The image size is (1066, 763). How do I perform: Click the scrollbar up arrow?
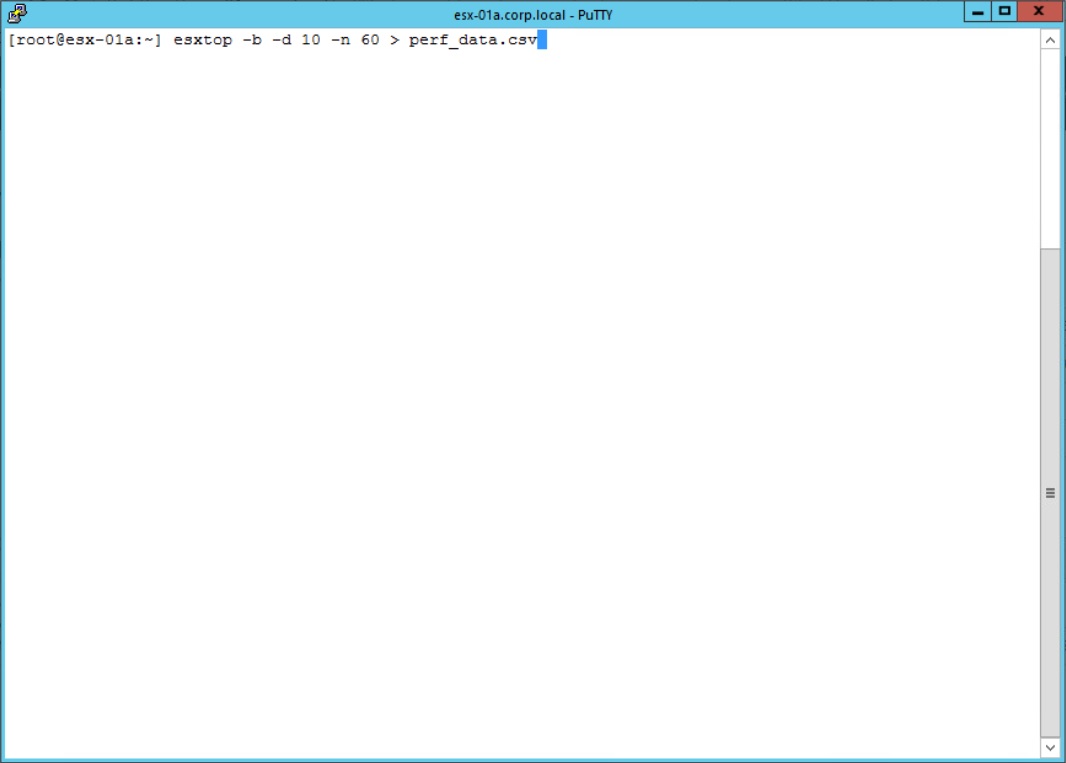pyautogui.click(x=1050, y=40)
